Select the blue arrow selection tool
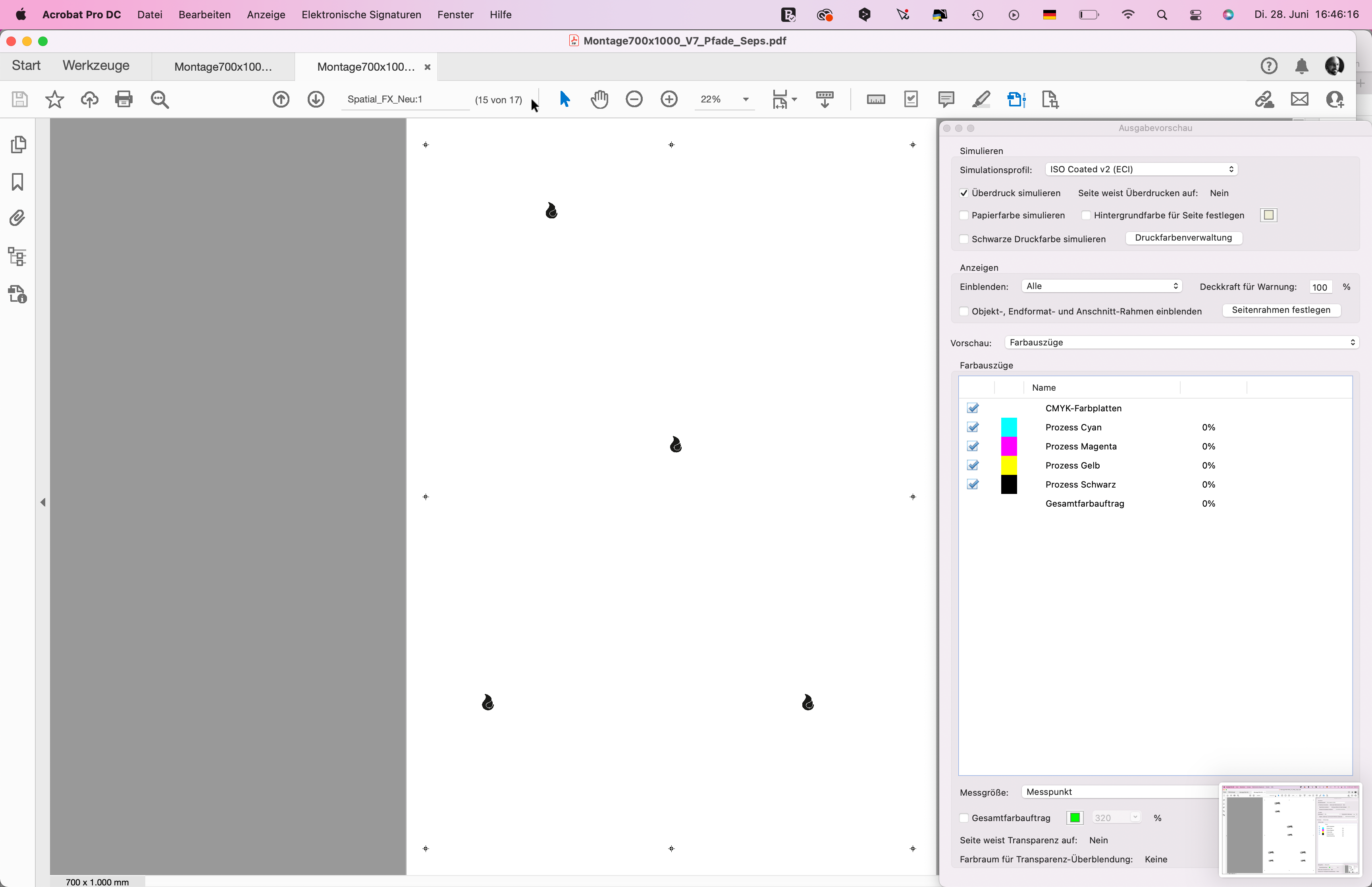 tap(564, 99)
